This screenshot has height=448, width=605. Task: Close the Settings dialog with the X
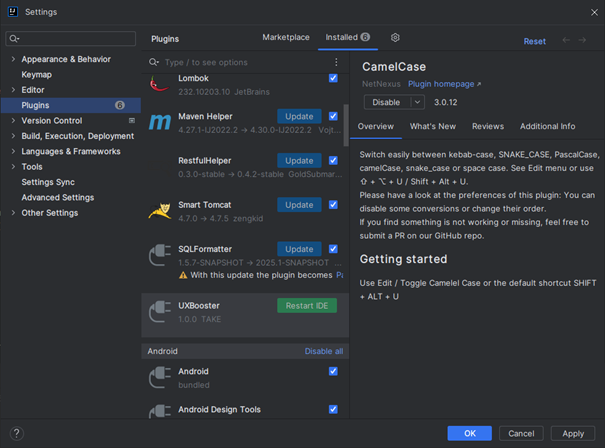click(594, 12)
